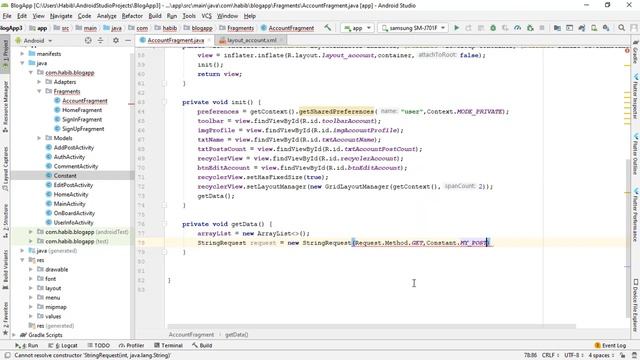Toggle the Flutter Inspector side panel

(635, 96)
